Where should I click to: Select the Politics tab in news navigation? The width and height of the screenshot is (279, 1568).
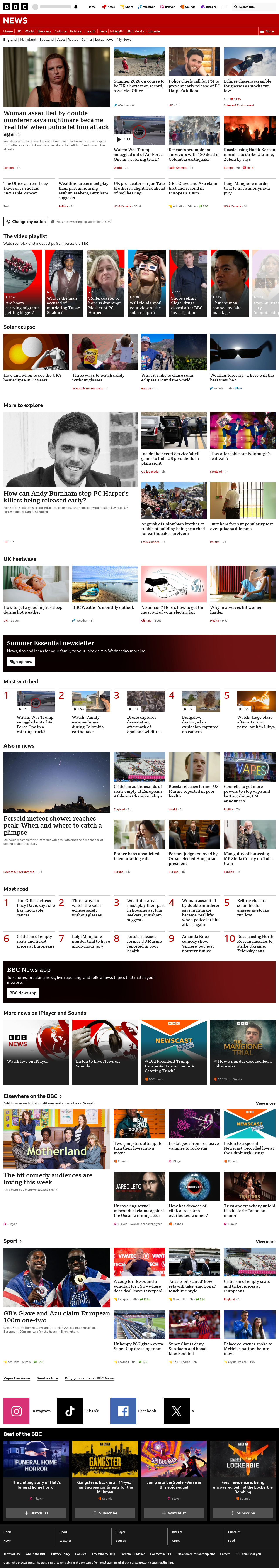pos(76,31)
